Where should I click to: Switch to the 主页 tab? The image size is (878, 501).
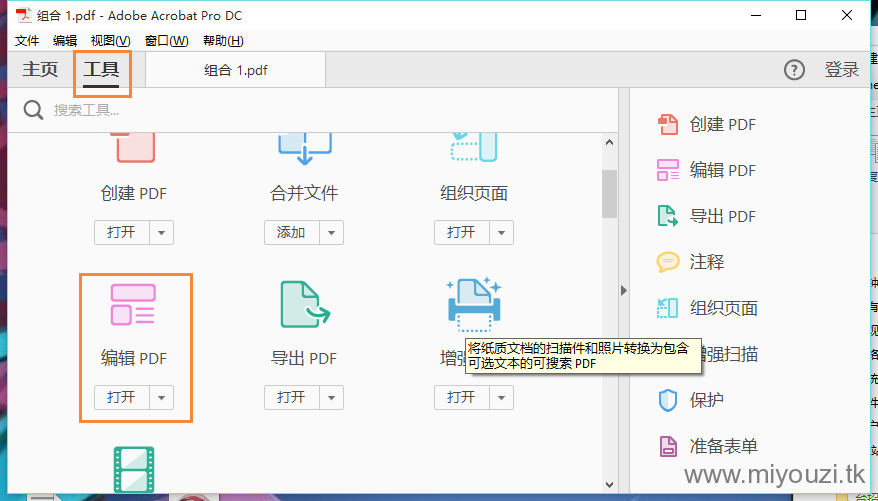[40, 69]
